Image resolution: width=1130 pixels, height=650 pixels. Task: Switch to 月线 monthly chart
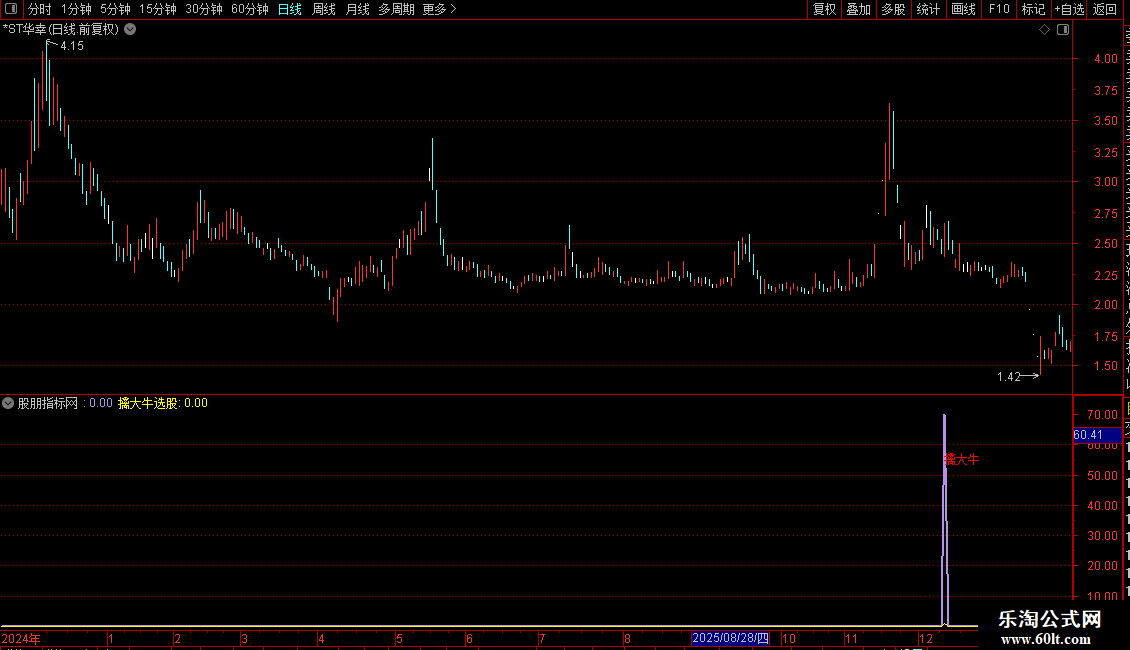(357, 9)
